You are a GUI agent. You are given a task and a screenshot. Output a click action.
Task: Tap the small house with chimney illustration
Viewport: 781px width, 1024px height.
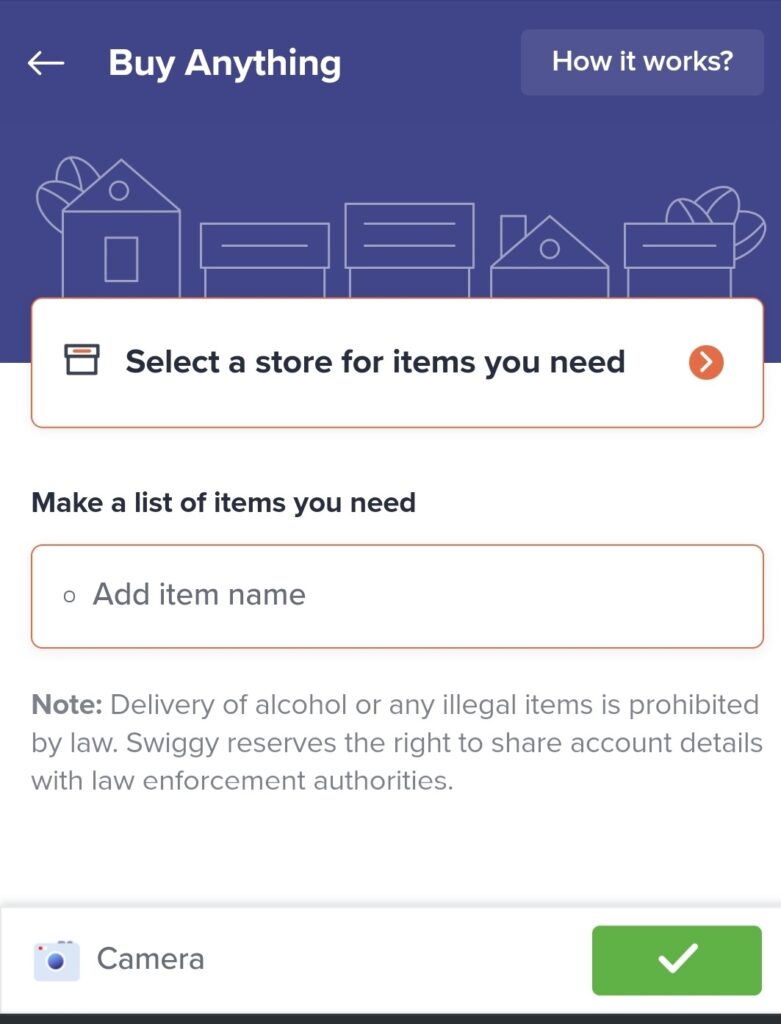pos(549,256)
